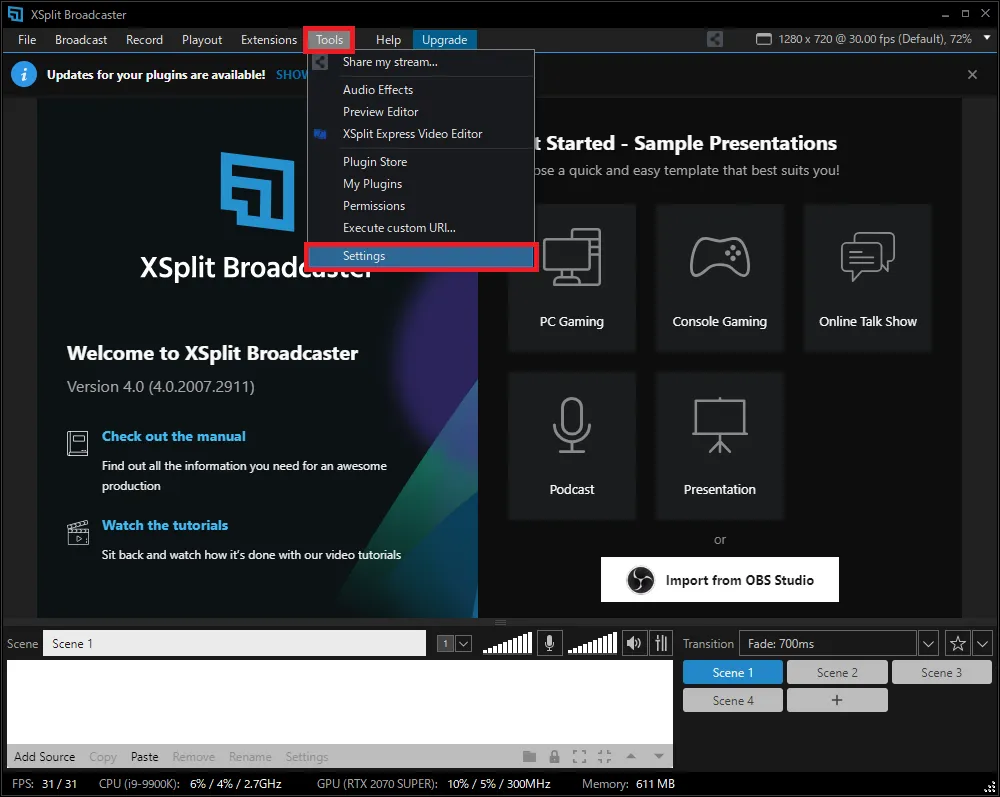Click the SHOW link in notification
The width and height of the screenshot is (1000, 797).
[x=292, y=75]
